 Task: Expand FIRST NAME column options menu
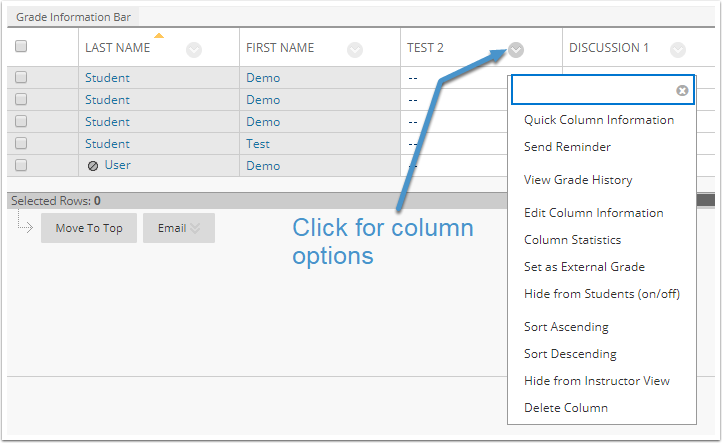coord(355,49)
